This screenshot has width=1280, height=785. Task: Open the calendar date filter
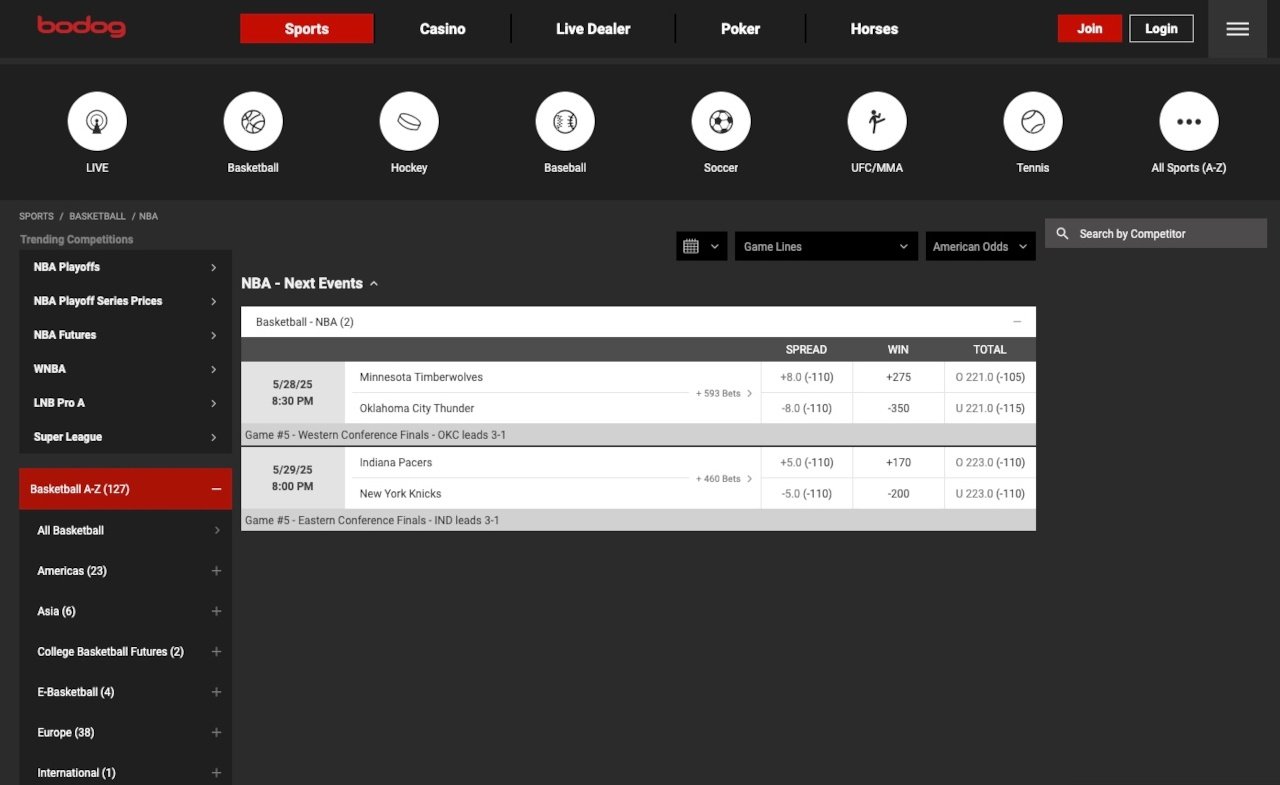(x=702, y=246)
